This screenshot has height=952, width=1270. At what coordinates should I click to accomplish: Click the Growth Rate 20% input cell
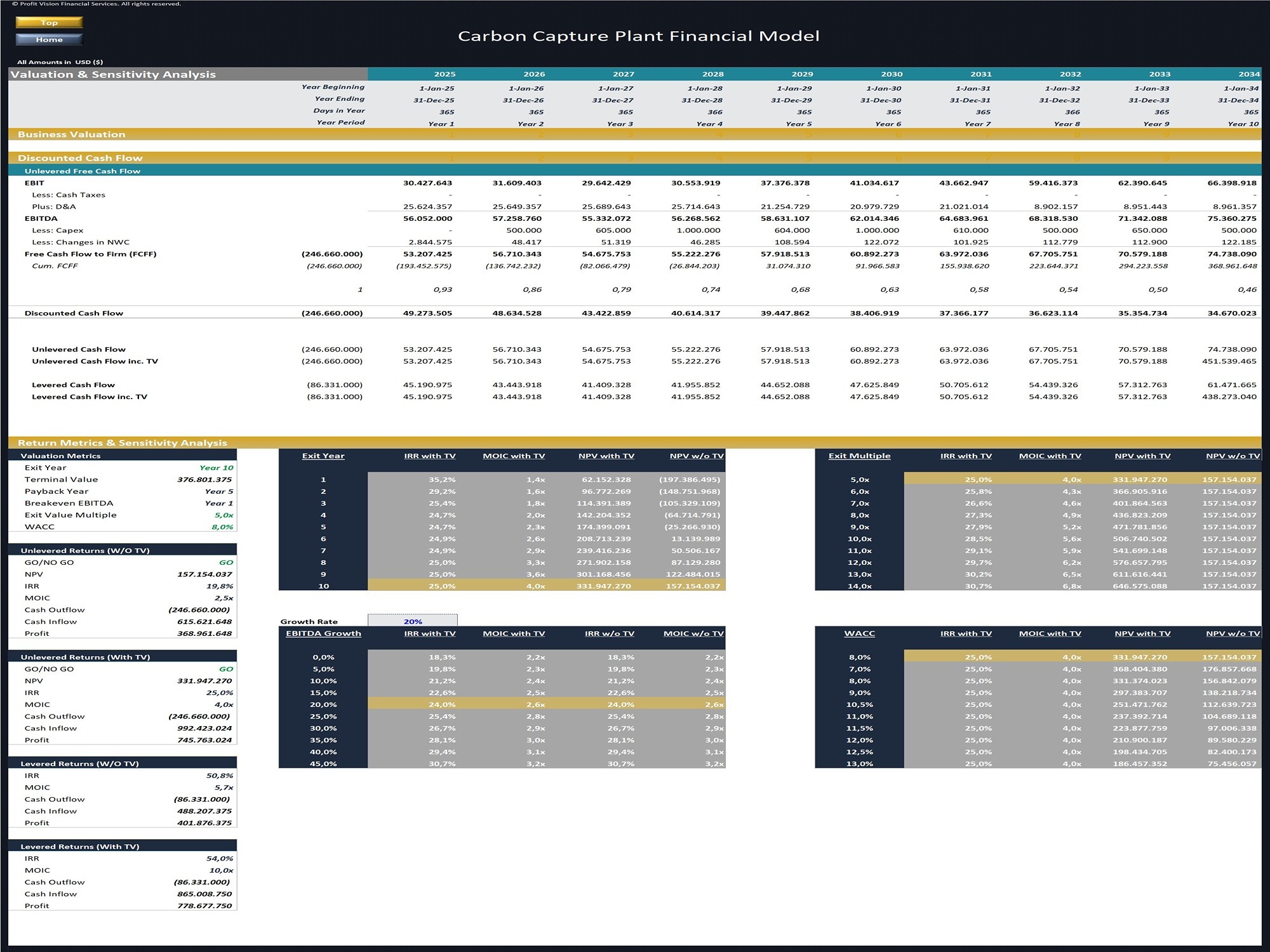(413, 621)
